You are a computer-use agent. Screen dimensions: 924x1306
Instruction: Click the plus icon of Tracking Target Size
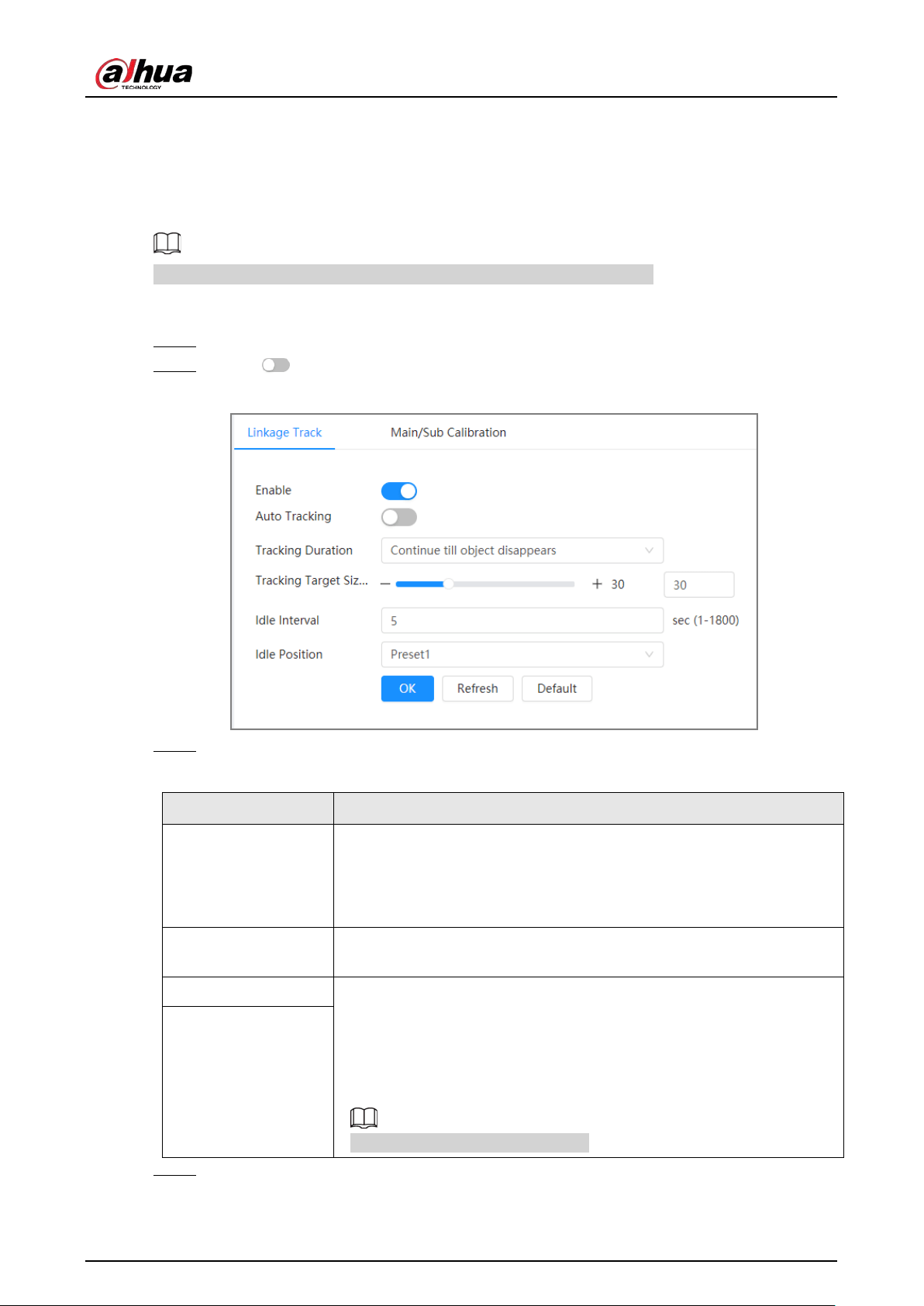(x=597, y=584)
